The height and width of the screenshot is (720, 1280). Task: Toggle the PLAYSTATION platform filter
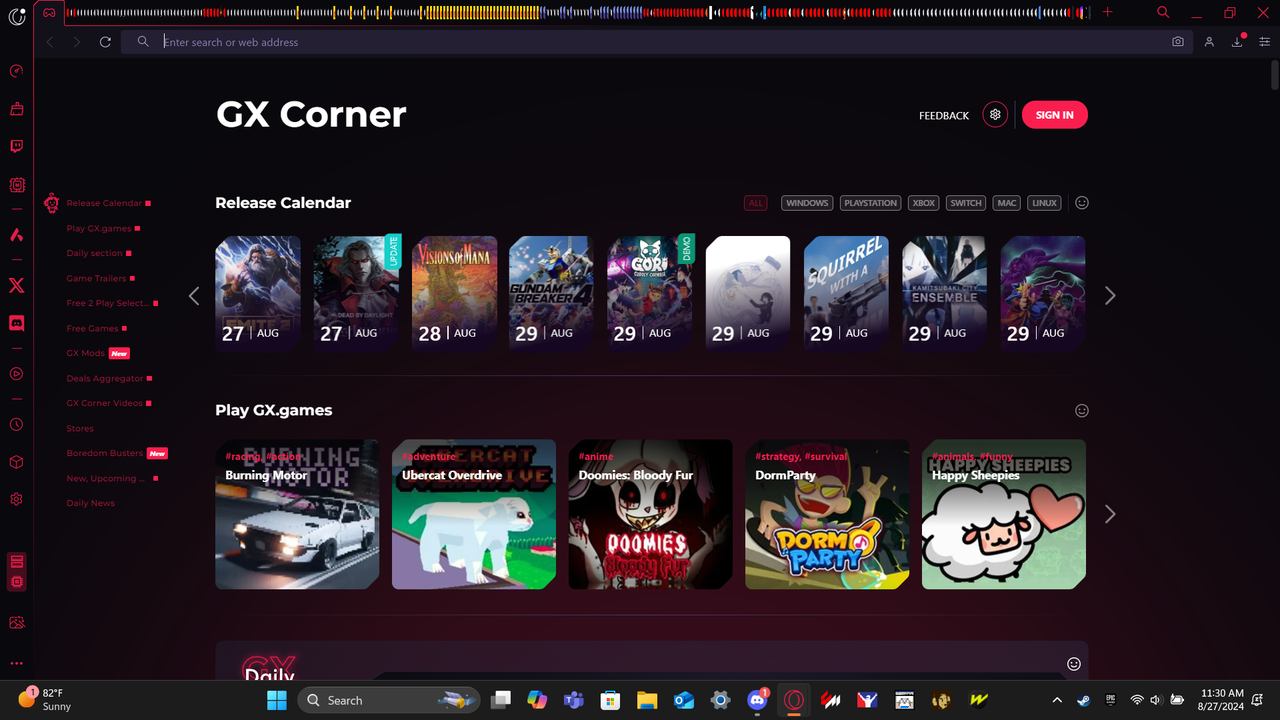click(871, 203)
